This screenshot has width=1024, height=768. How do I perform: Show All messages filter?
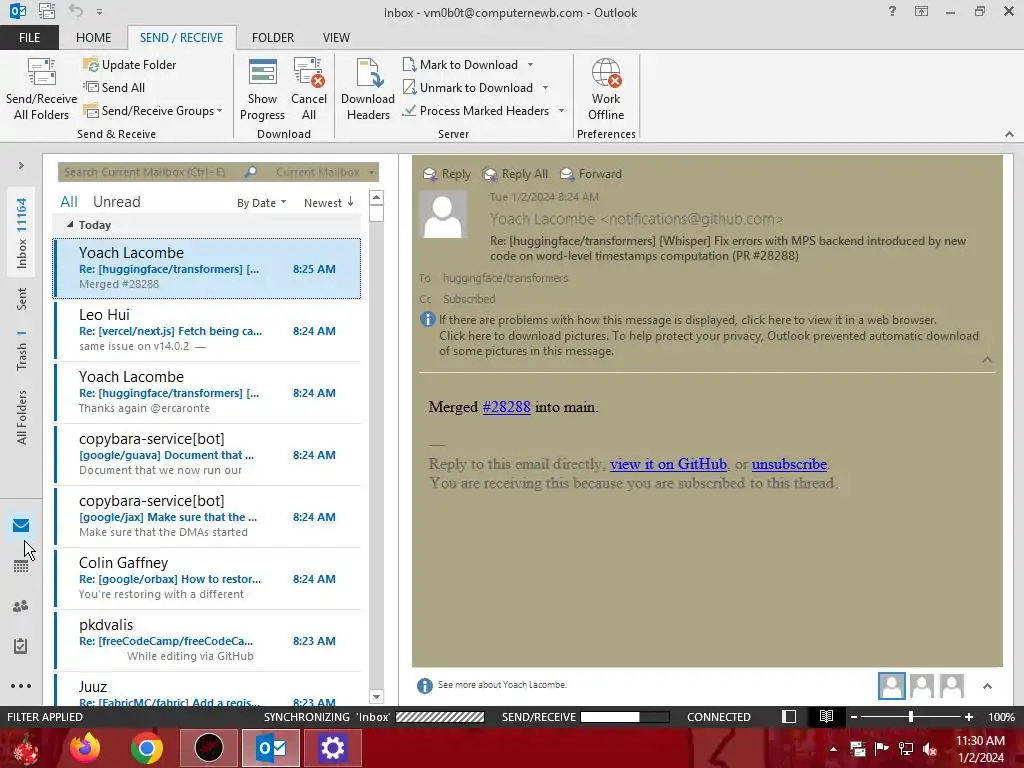69,202
